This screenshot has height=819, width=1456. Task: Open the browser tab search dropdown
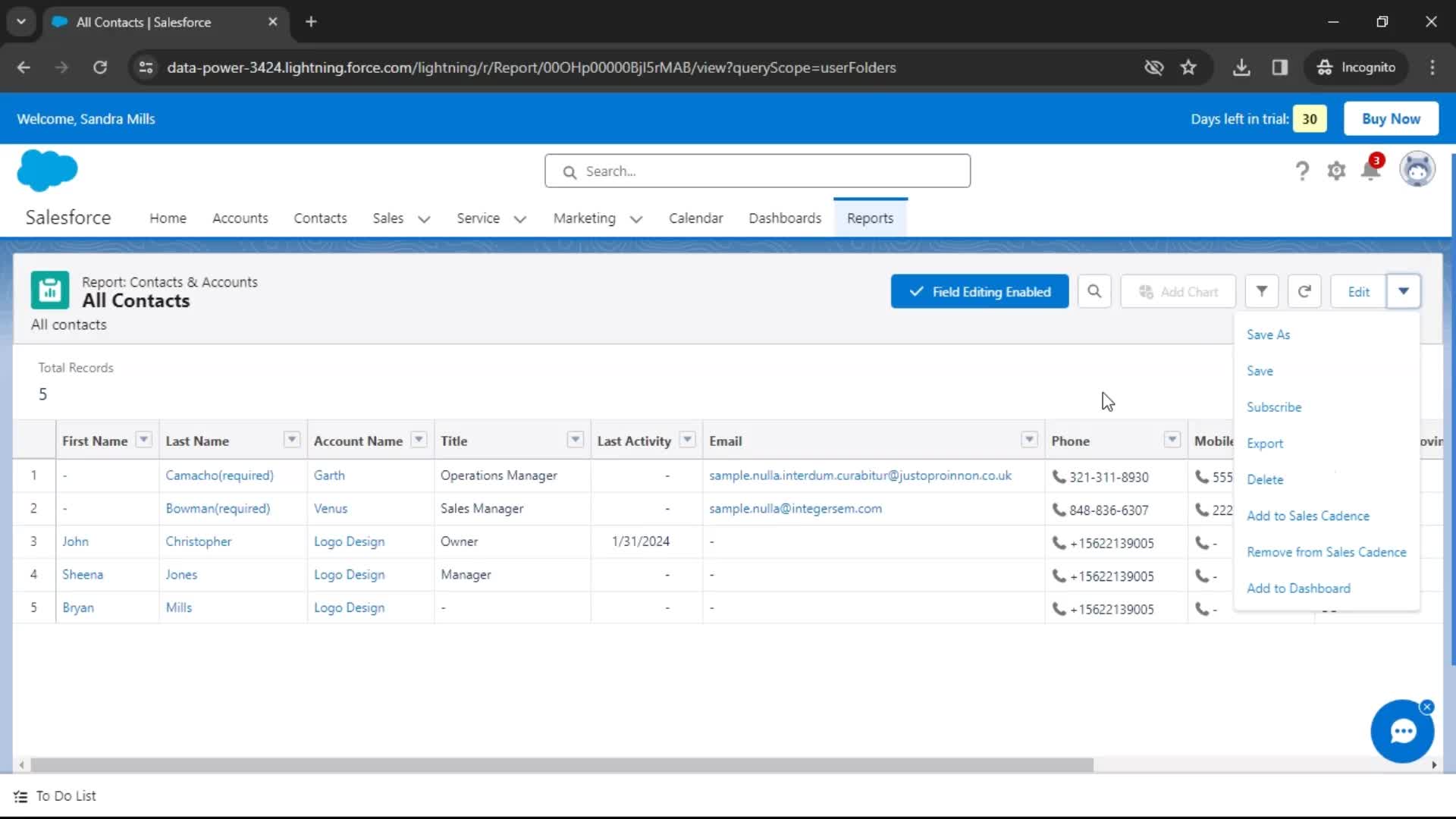(21, 22)
